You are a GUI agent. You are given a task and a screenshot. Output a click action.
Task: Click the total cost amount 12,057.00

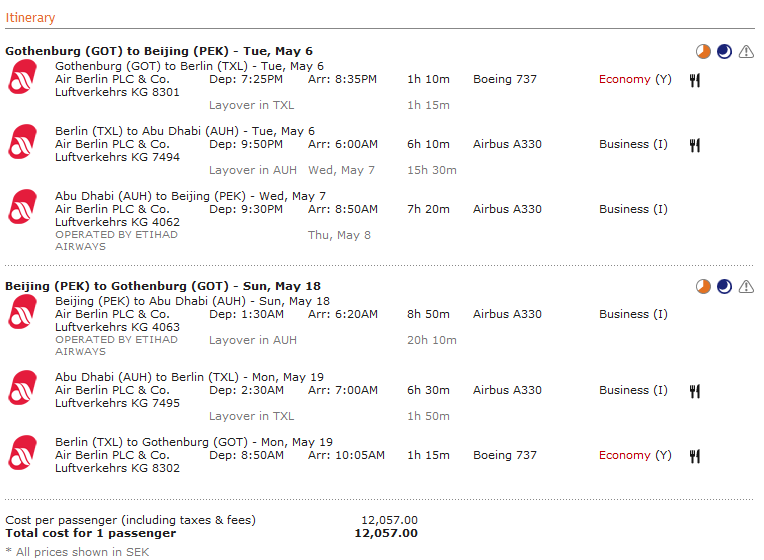coord(386,533)
